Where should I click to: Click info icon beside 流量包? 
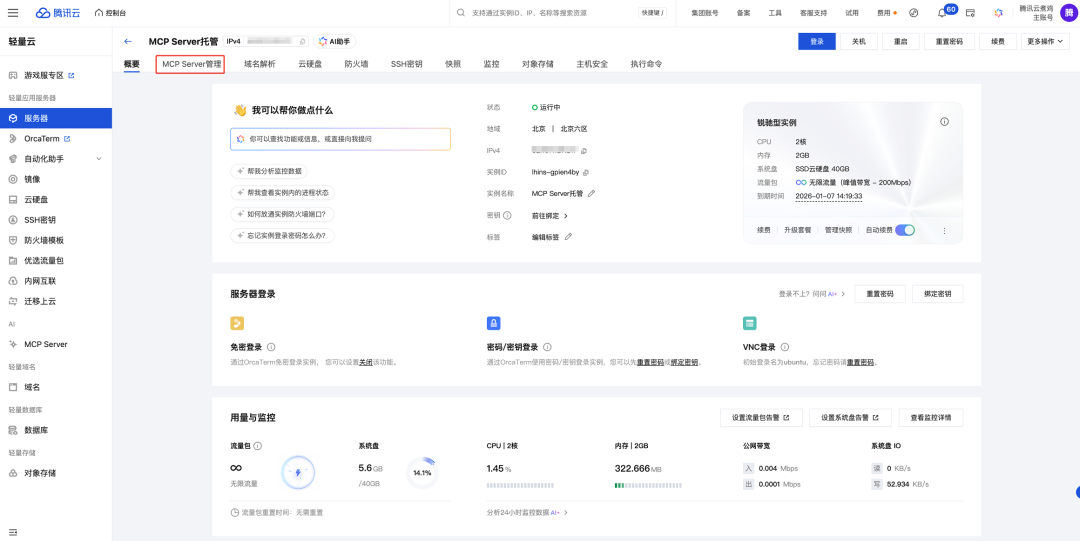click(258, 446)
